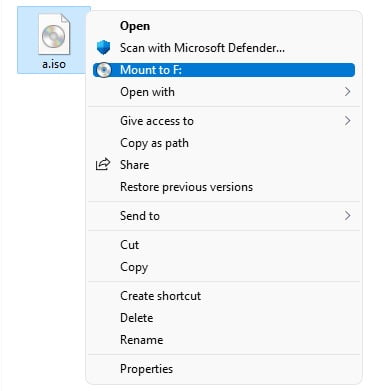Image resolution: width=383 pixels, height=391 pixels.
Task: Select Give access to entry
Action: [224, 121]
